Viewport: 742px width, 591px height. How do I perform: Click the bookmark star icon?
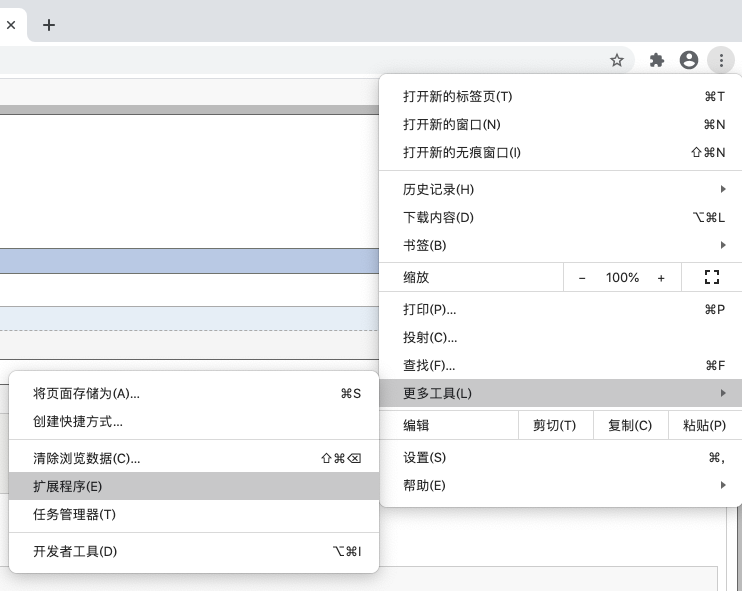617,60
